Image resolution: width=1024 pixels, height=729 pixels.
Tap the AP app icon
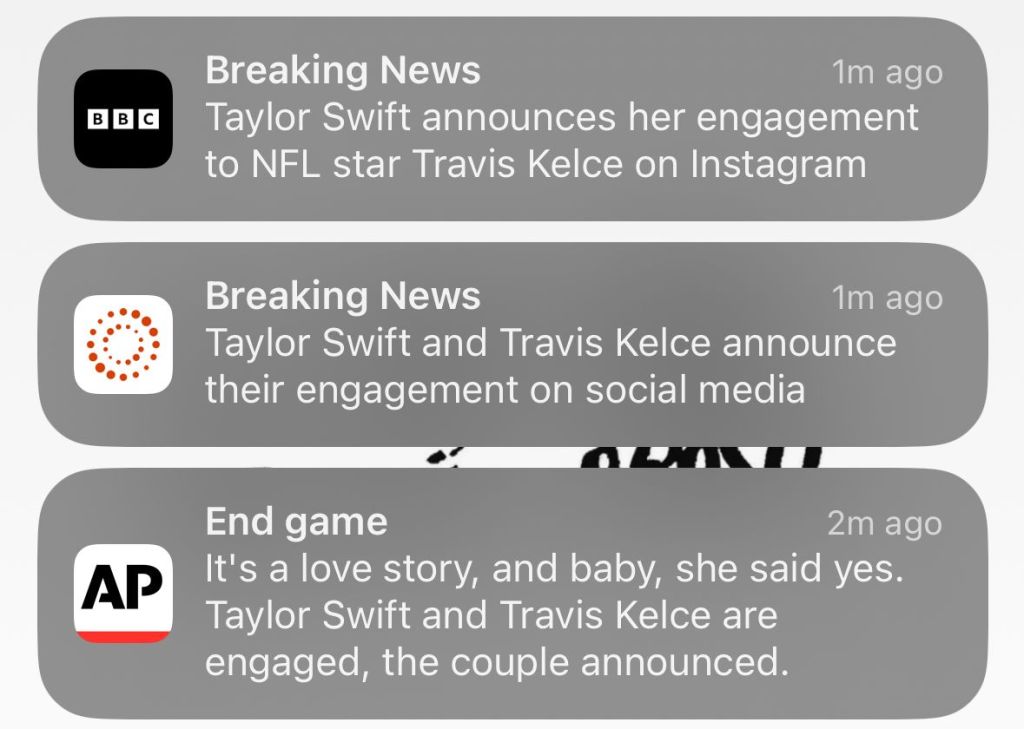point(123,593)
